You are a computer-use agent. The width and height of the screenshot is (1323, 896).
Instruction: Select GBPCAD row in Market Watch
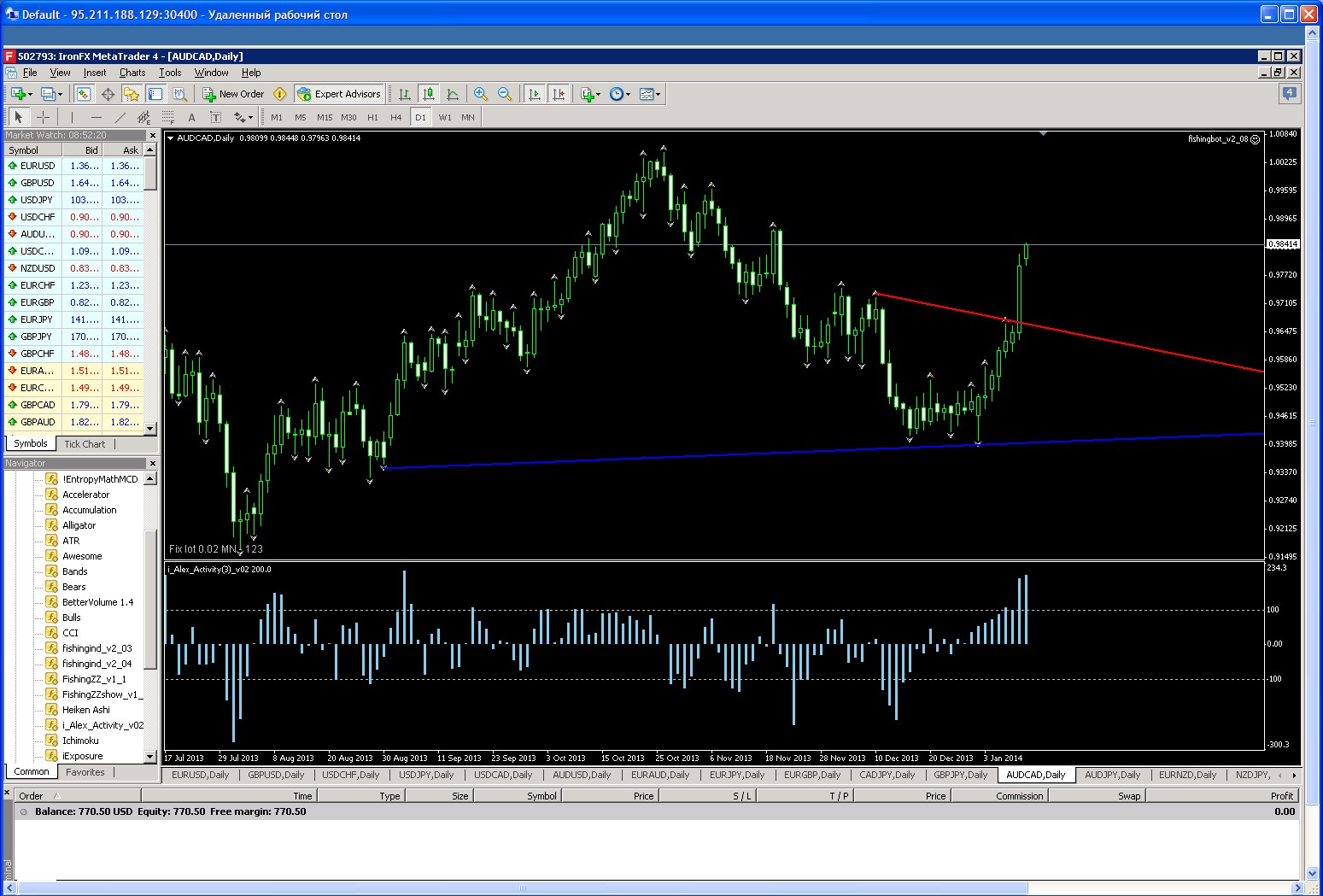tap(73, 405)
